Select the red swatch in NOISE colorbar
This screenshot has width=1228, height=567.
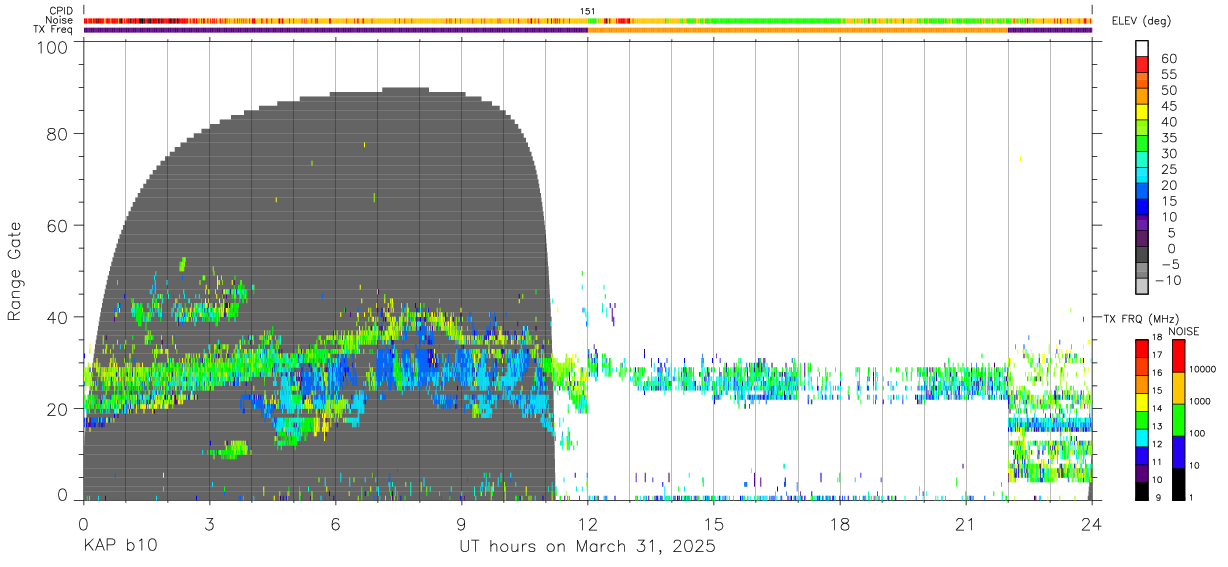pyautogui.click(x=1179, y=356)
